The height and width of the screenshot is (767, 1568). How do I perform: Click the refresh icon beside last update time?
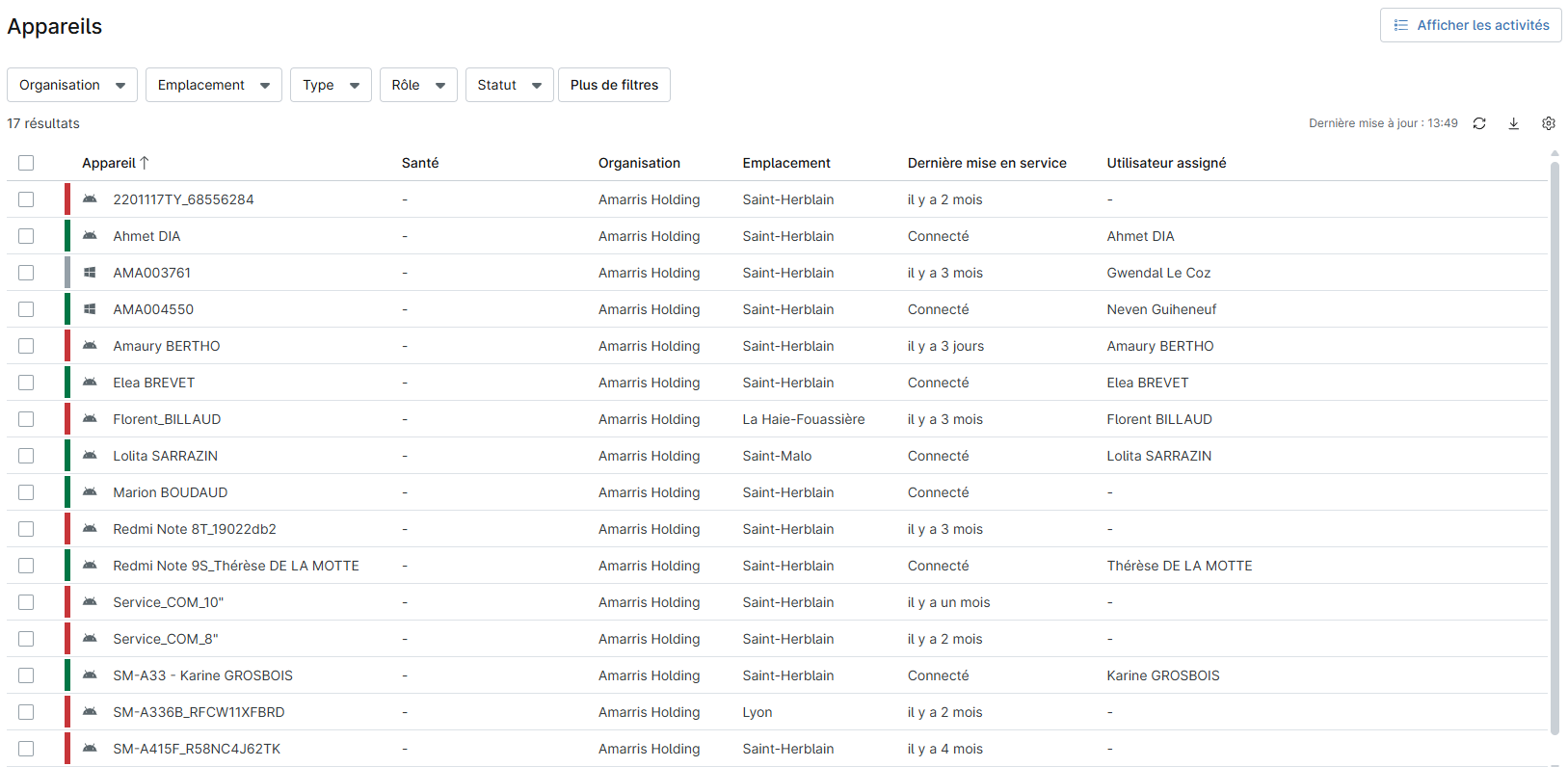pyautogui.click(x=1479, y=123)
